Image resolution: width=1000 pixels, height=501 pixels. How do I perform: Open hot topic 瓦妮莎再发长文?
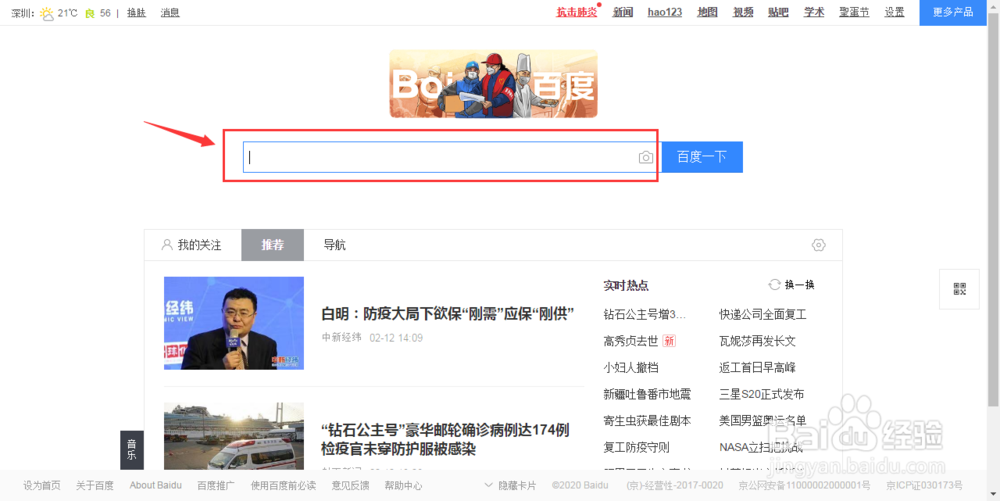tap(758, 341)
